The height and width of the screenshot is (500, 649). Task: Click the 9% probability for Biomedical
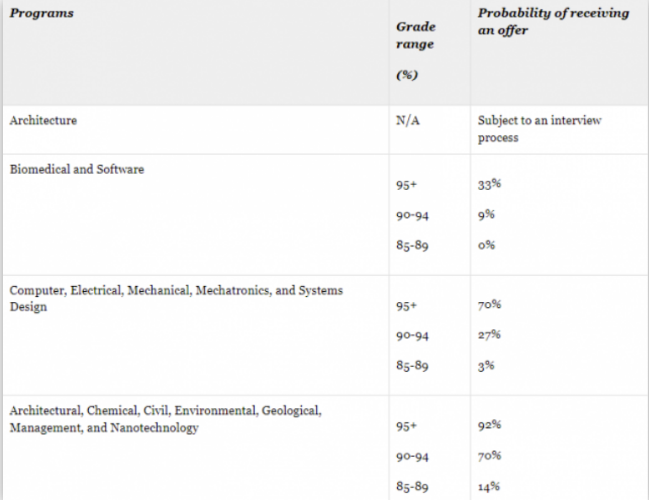[486, 215]
